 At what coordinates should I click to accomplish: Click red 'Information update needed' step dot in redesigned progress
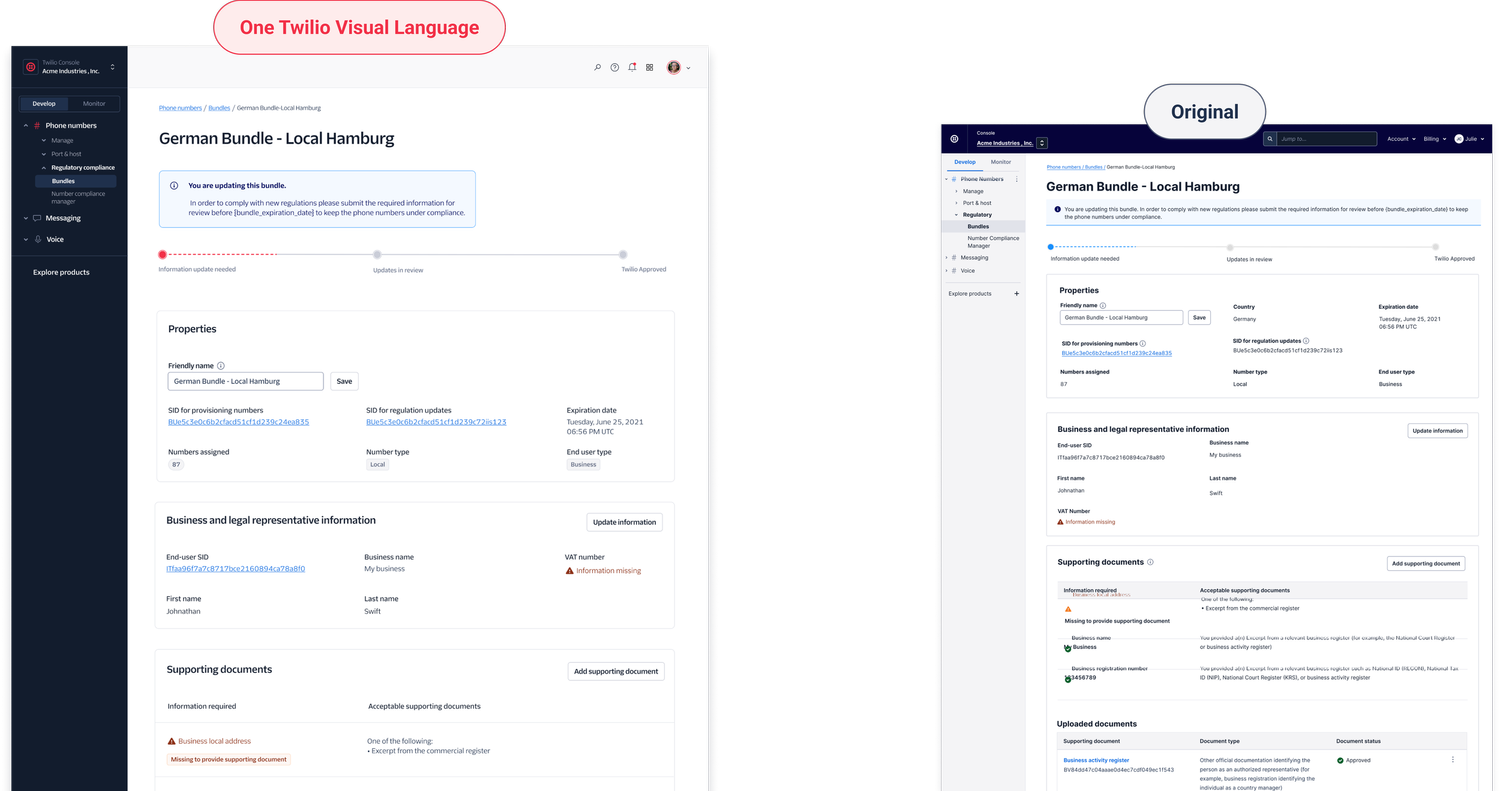[163, 255]
